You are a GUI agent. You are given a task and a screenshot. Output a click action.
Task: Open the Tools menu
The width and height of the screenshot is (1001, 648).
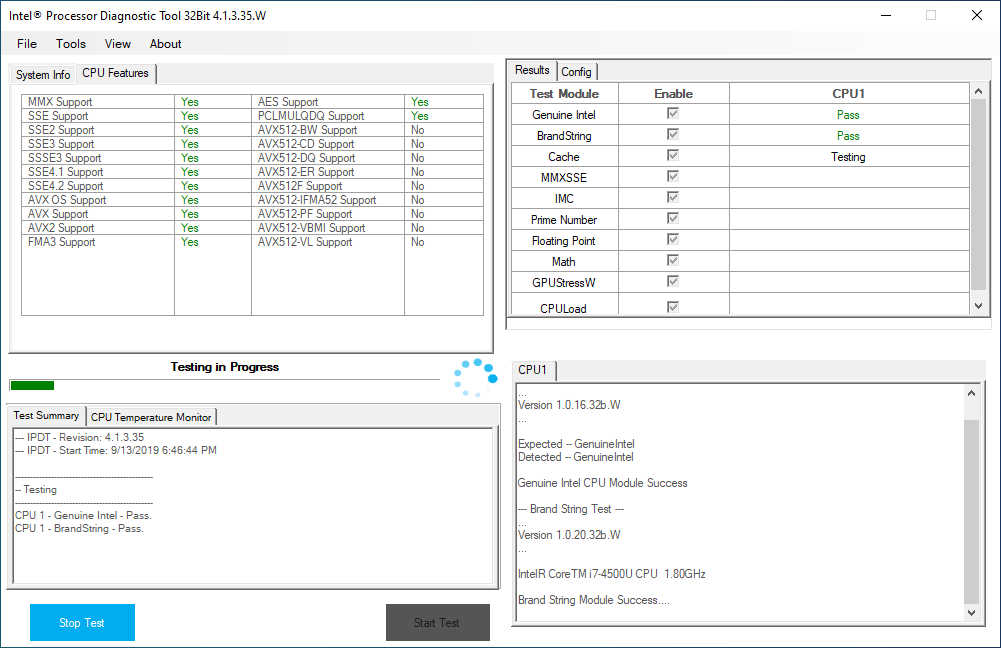point(71,44)
